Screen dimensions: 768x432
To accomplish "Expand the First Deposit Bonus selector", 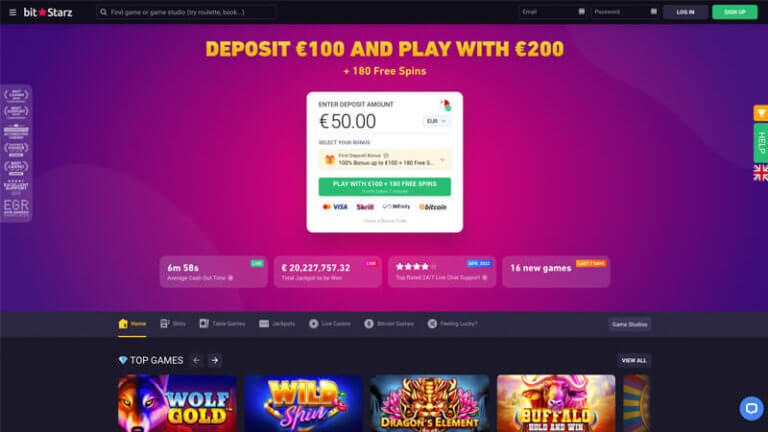I will tap(384, 159).
